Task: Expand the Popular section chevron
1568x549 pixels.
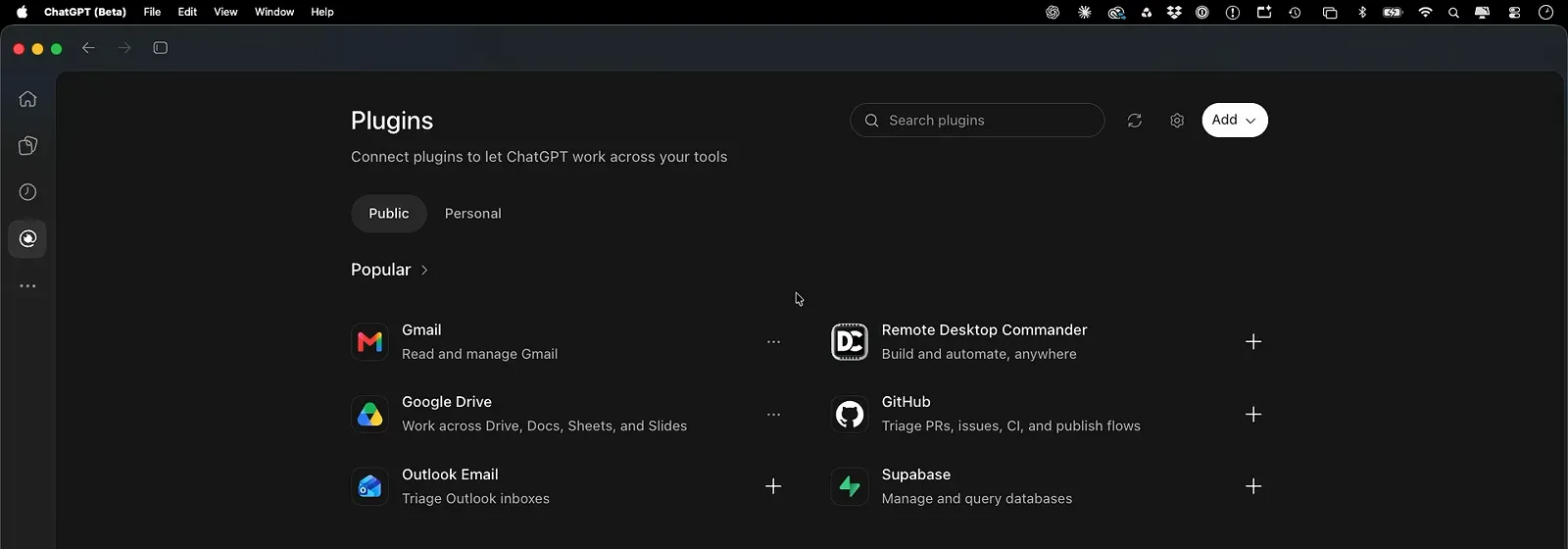Action: [424, 271]
